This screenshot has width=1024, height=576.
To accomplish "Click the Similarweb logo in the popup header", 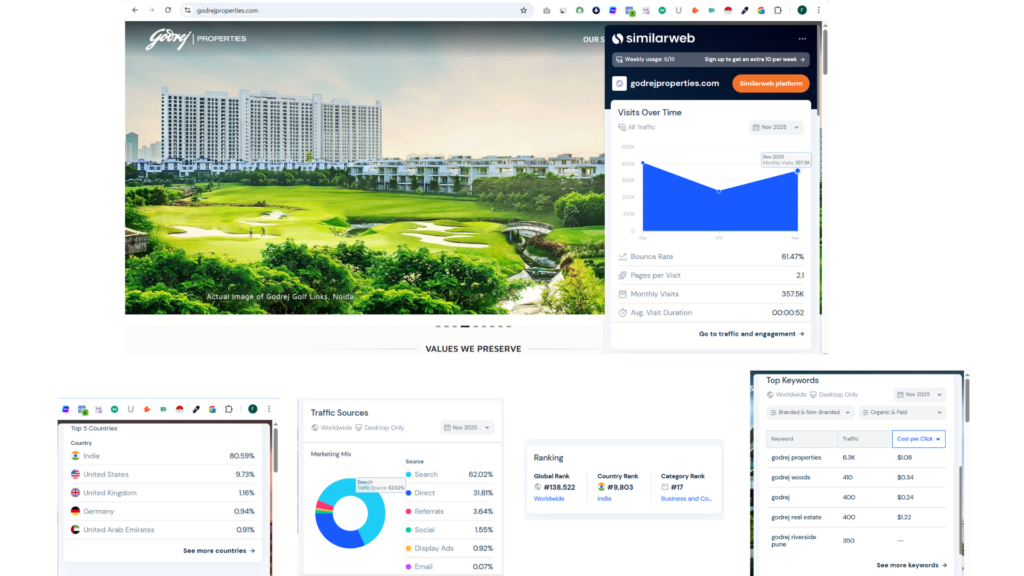I will tap(652, 38).
